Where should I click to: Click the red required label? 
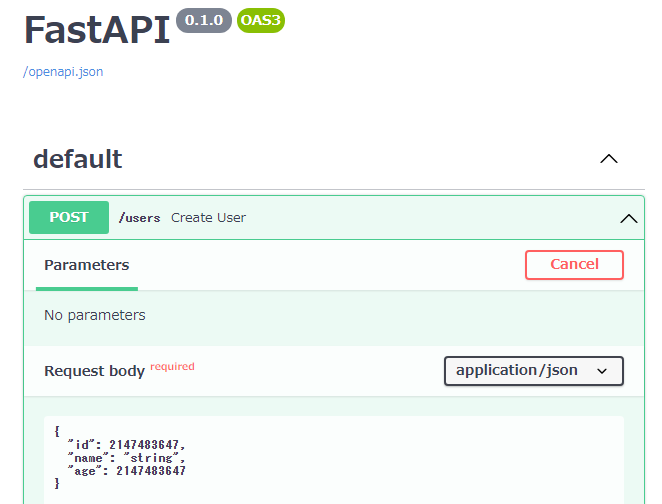(172, 366)
